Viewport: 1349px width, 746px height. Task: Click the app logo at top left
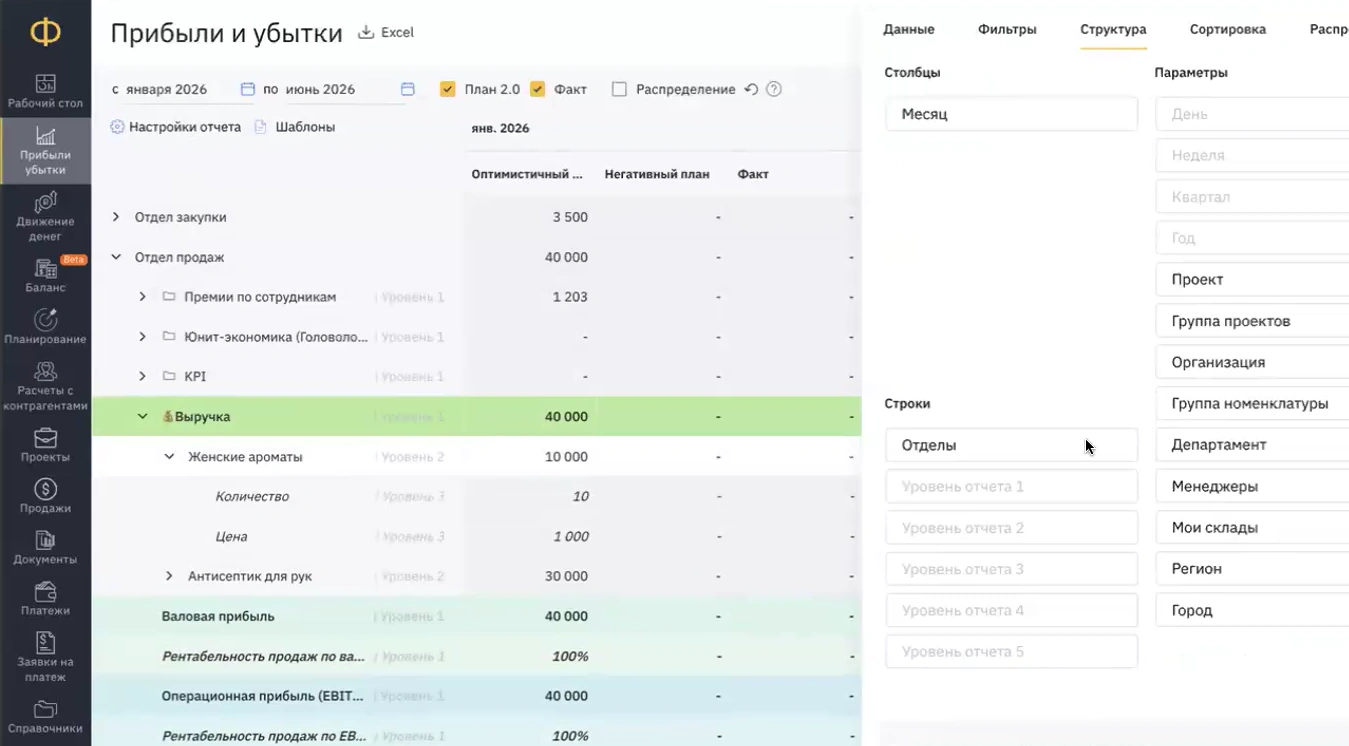tap(45, 33)
